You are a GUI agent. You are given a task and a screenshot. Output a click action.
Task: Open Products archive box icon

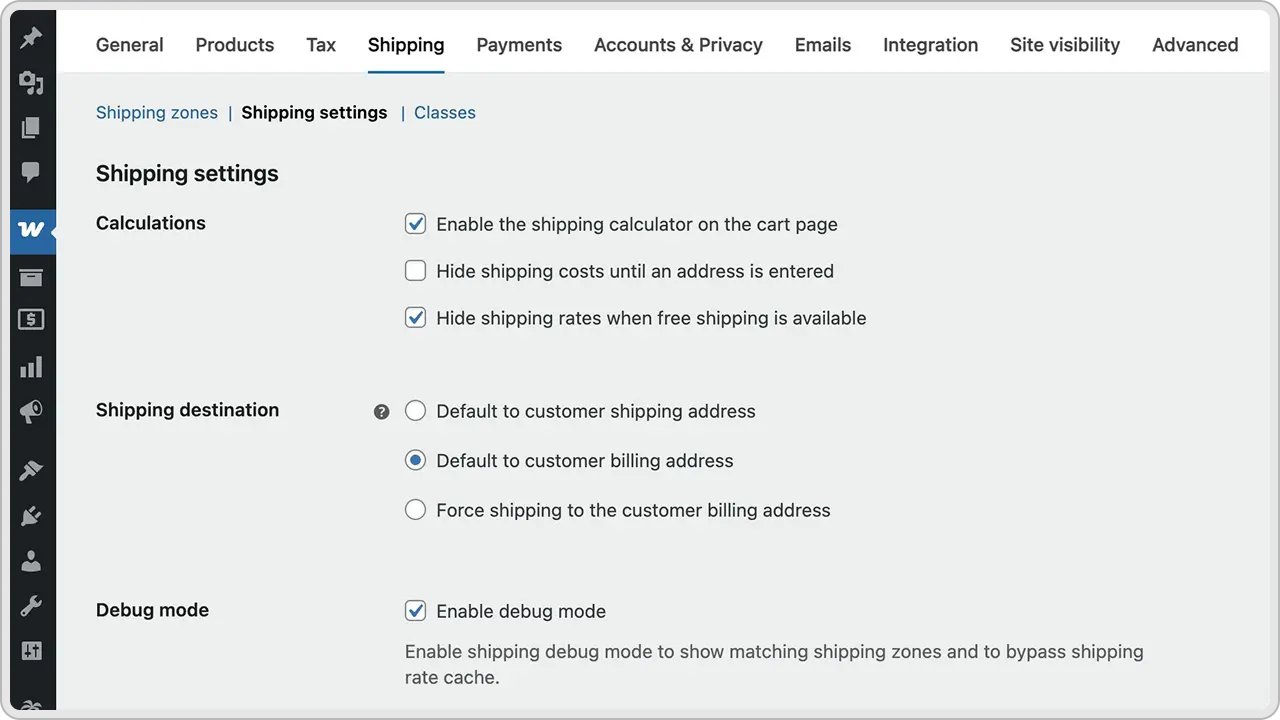pyautogui.click(x=31, y=277)
